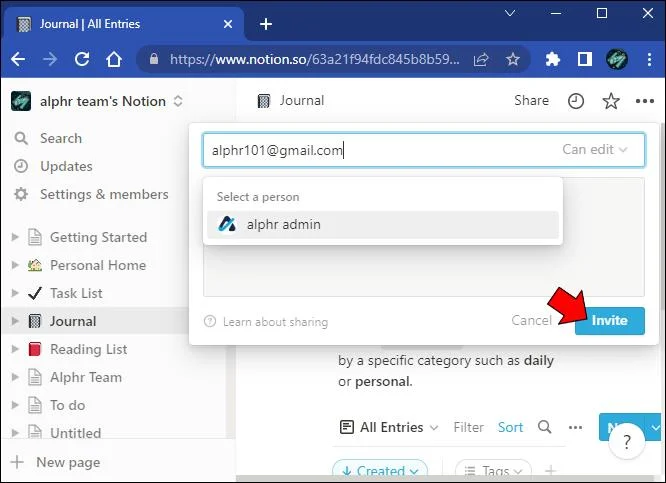Open Updates in the sidebar
This screenshot has height=483, width=666.
(x=66, y=166)
